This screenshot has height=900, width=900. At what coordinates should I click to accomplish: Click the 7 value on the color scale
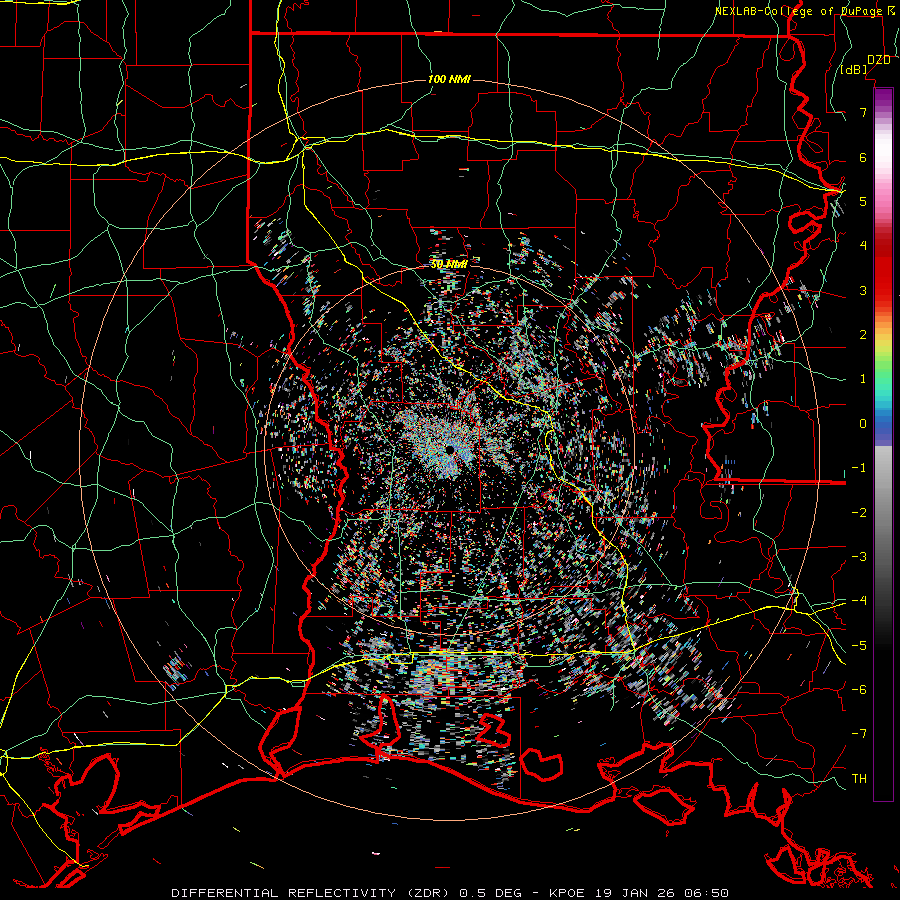[x=863, y=112]
